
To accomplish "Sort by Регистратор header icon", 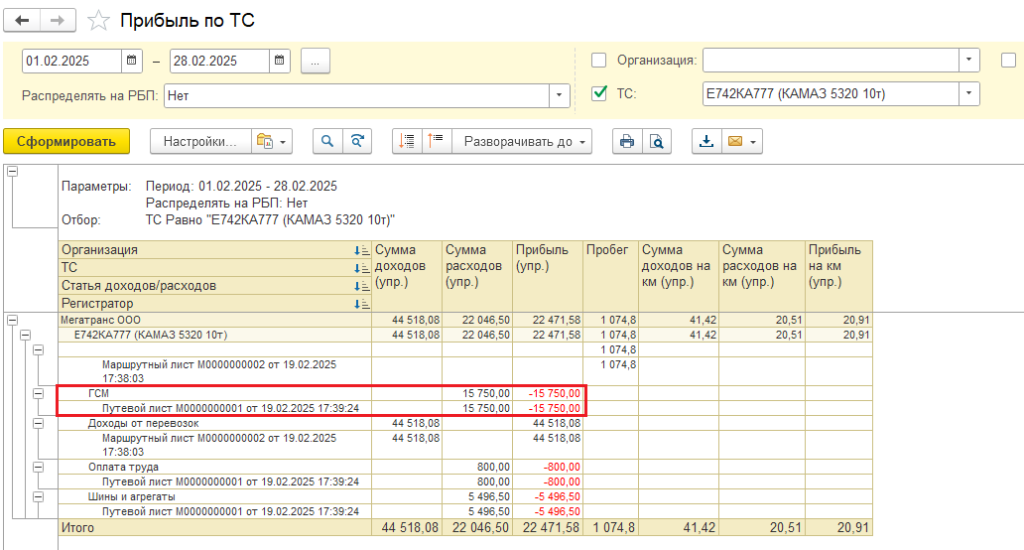I will (x=361, y=304).
